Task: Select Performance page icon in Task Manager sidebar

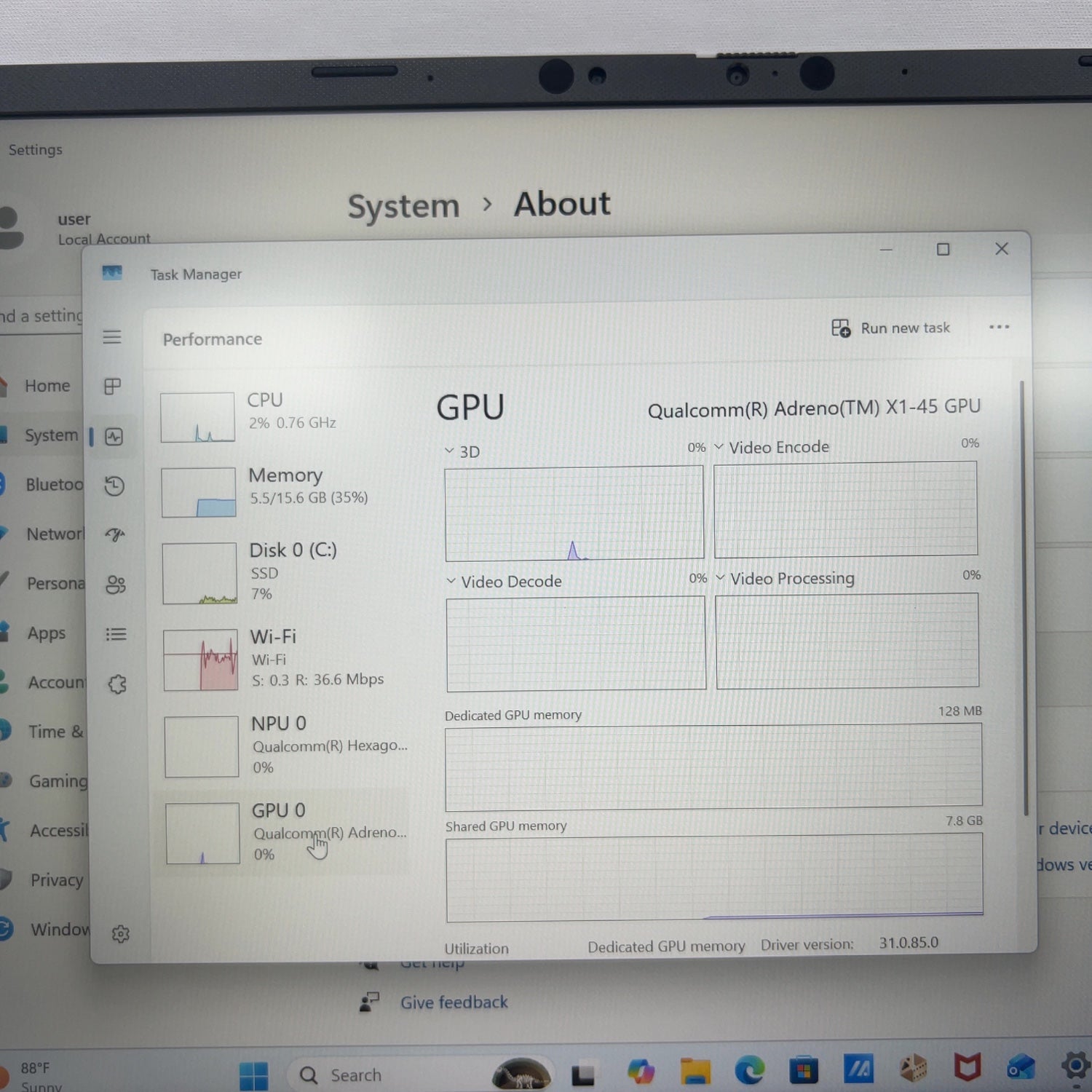Action: click(x=114, y=436)
